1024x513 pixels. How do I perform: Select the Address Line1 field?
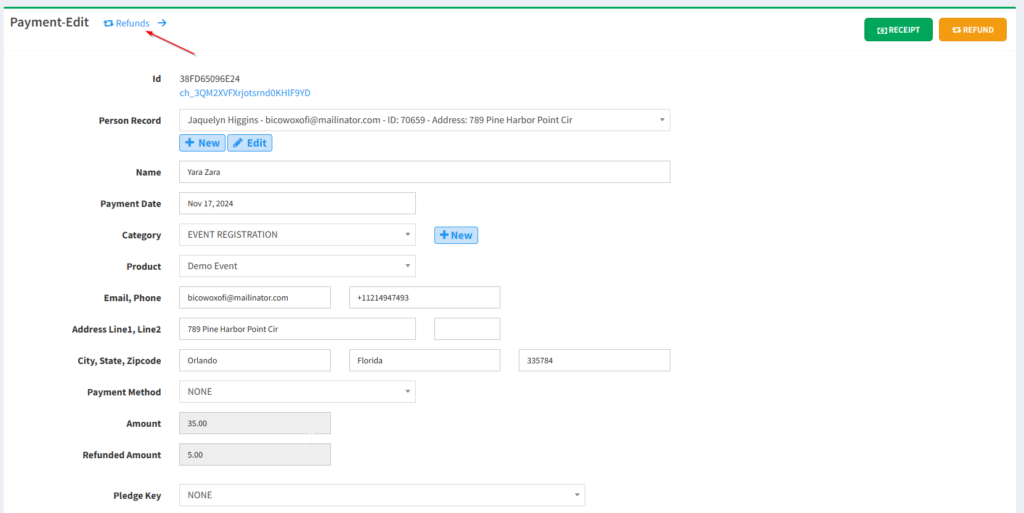297,329
